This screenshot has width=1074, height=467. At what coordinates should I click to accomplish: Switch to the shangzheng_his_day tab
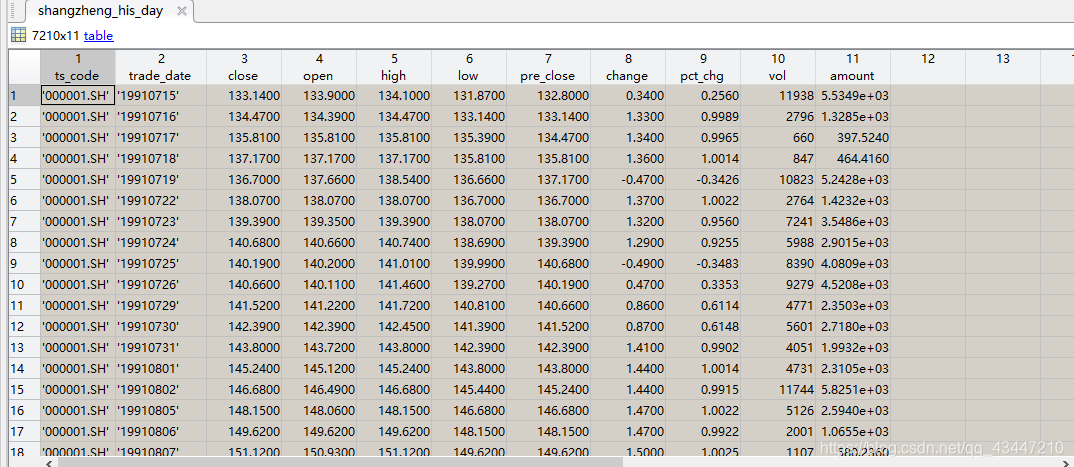point(98,12)
